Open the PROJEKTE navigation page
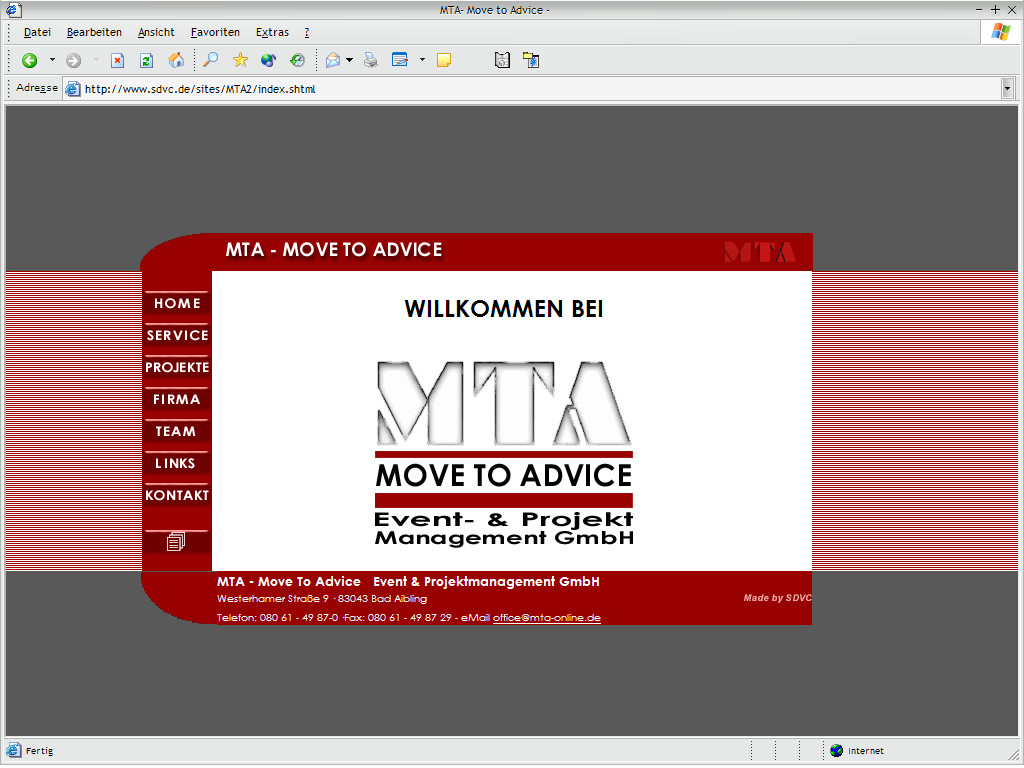The width and height of the screenshot is (1024, 768). pos(177,368)
